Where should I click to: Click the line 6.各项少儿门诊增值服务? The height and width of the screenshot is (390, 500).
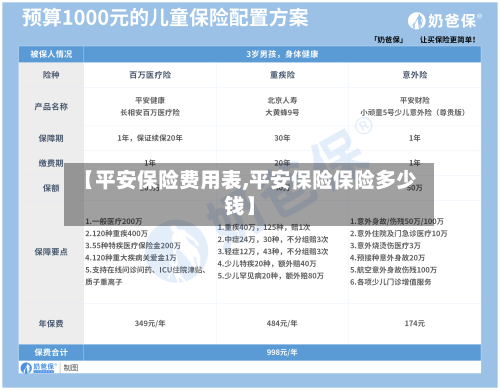(x=390, y=282)
